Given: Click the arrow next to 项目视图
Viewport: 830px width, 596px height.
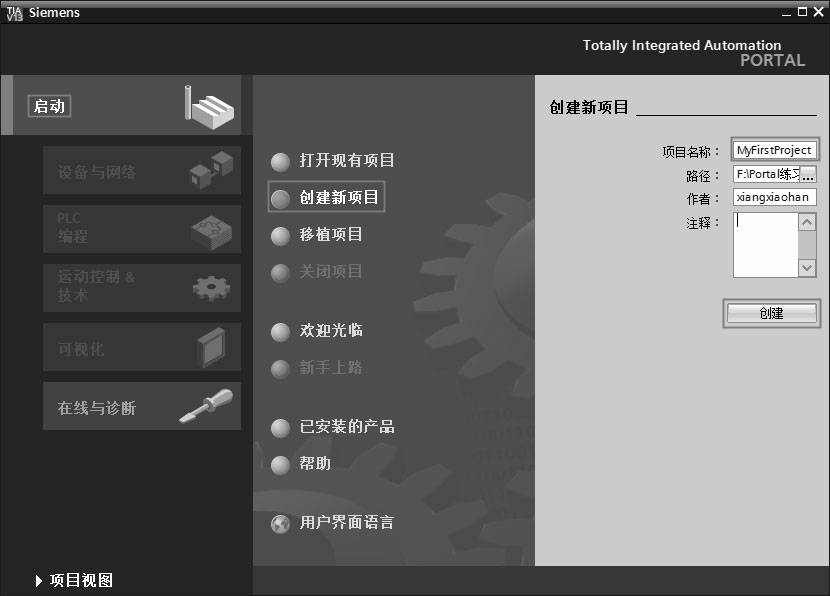Looking at the screenshot, I should (39, 581).
